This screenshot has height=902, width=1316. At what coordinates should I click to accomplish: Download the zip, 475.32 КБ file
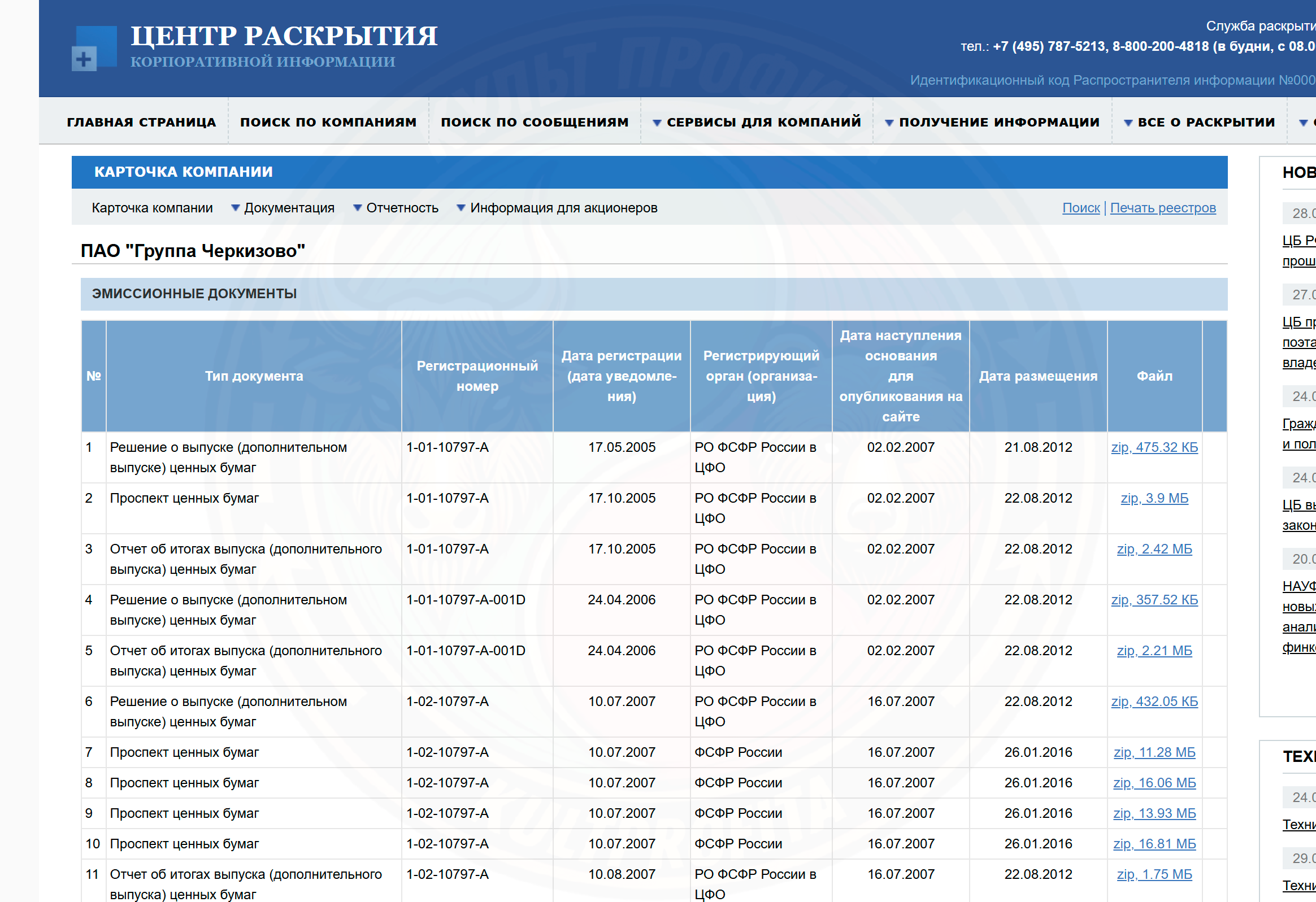point(1154,447)
